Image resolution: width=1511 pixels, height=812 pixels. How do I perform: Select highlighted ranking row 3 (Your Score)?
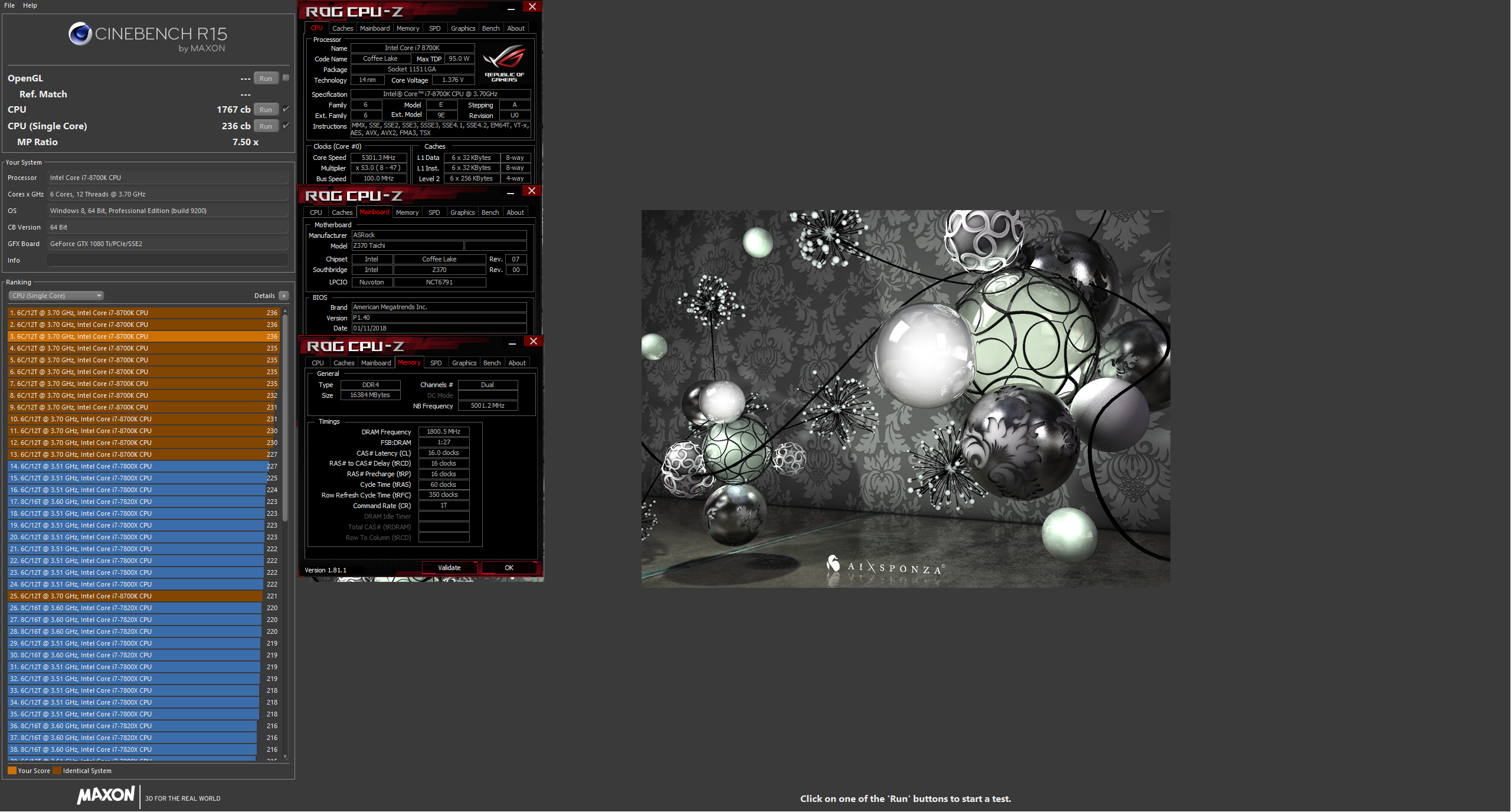pos(143,336)
